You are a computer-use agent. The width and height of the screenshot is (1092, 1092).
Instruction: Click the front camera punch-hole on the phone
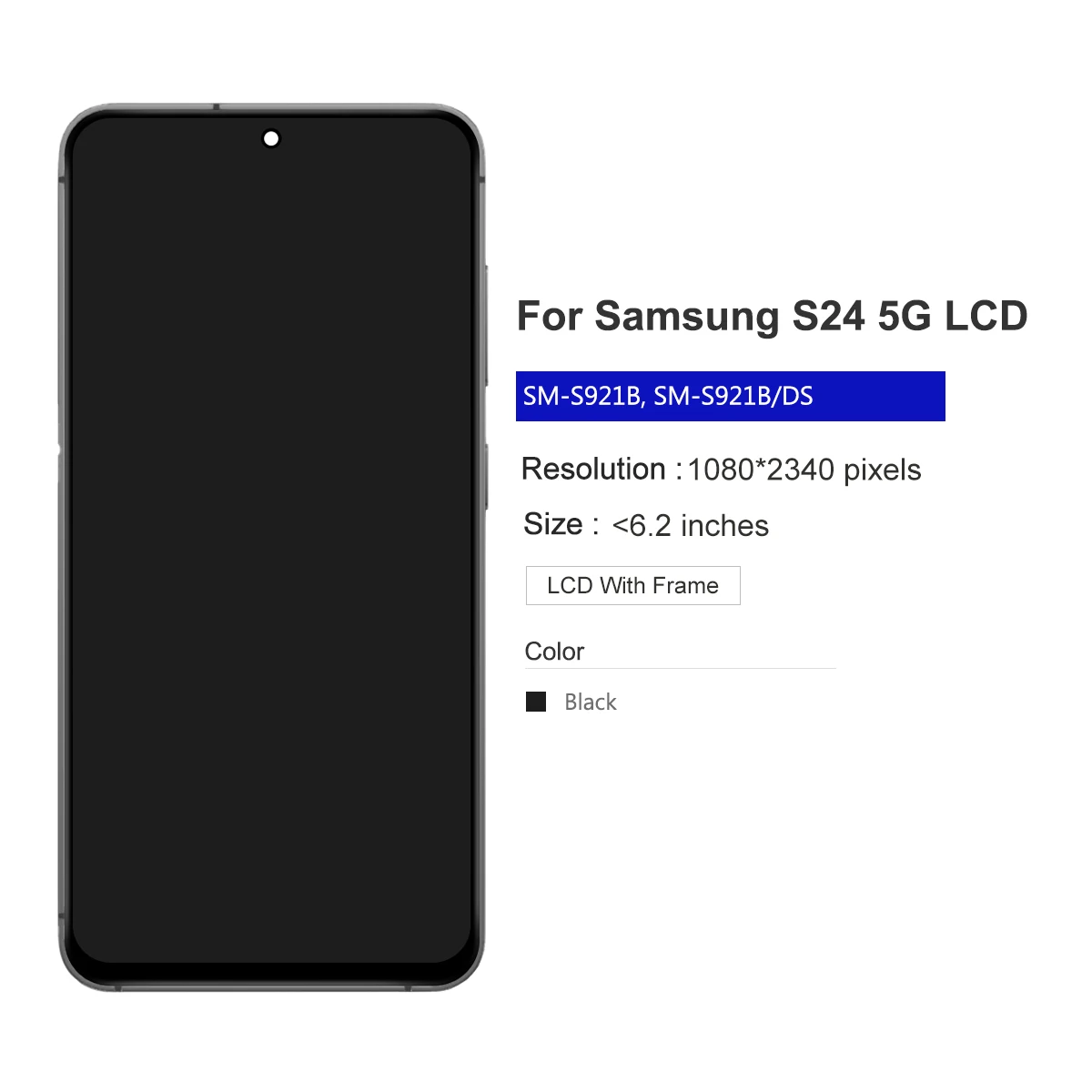[271, 138]
